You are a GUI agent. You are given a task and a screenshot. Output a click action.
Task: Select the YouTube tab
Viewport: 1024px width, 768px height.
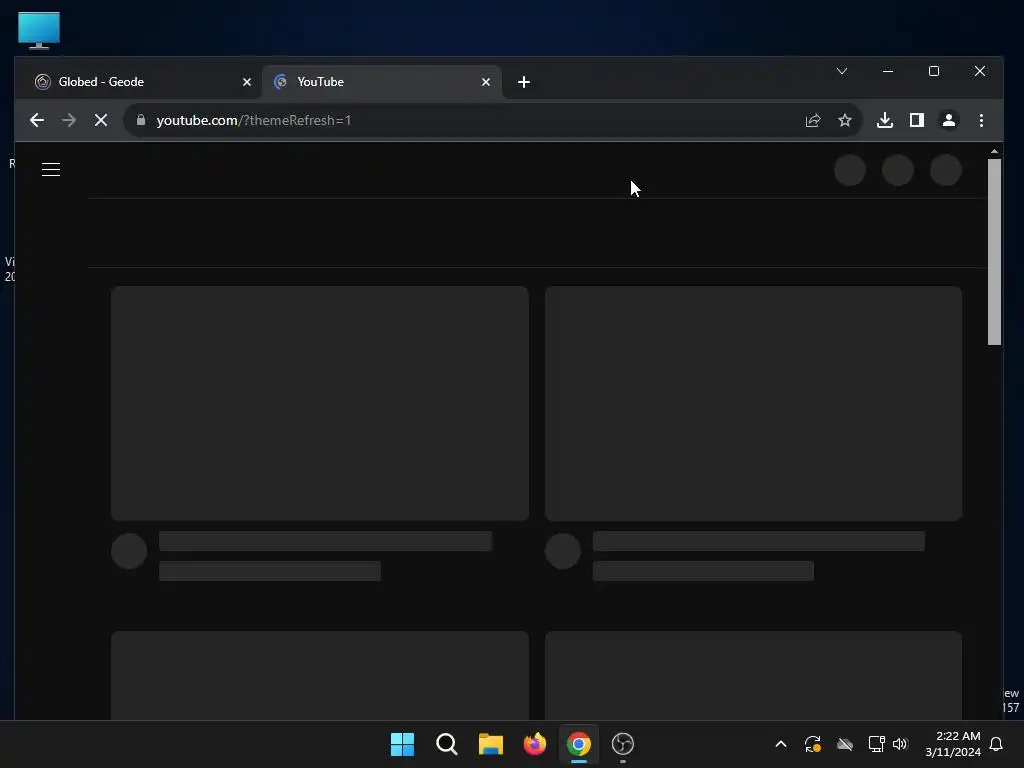[x=382, y=82]
